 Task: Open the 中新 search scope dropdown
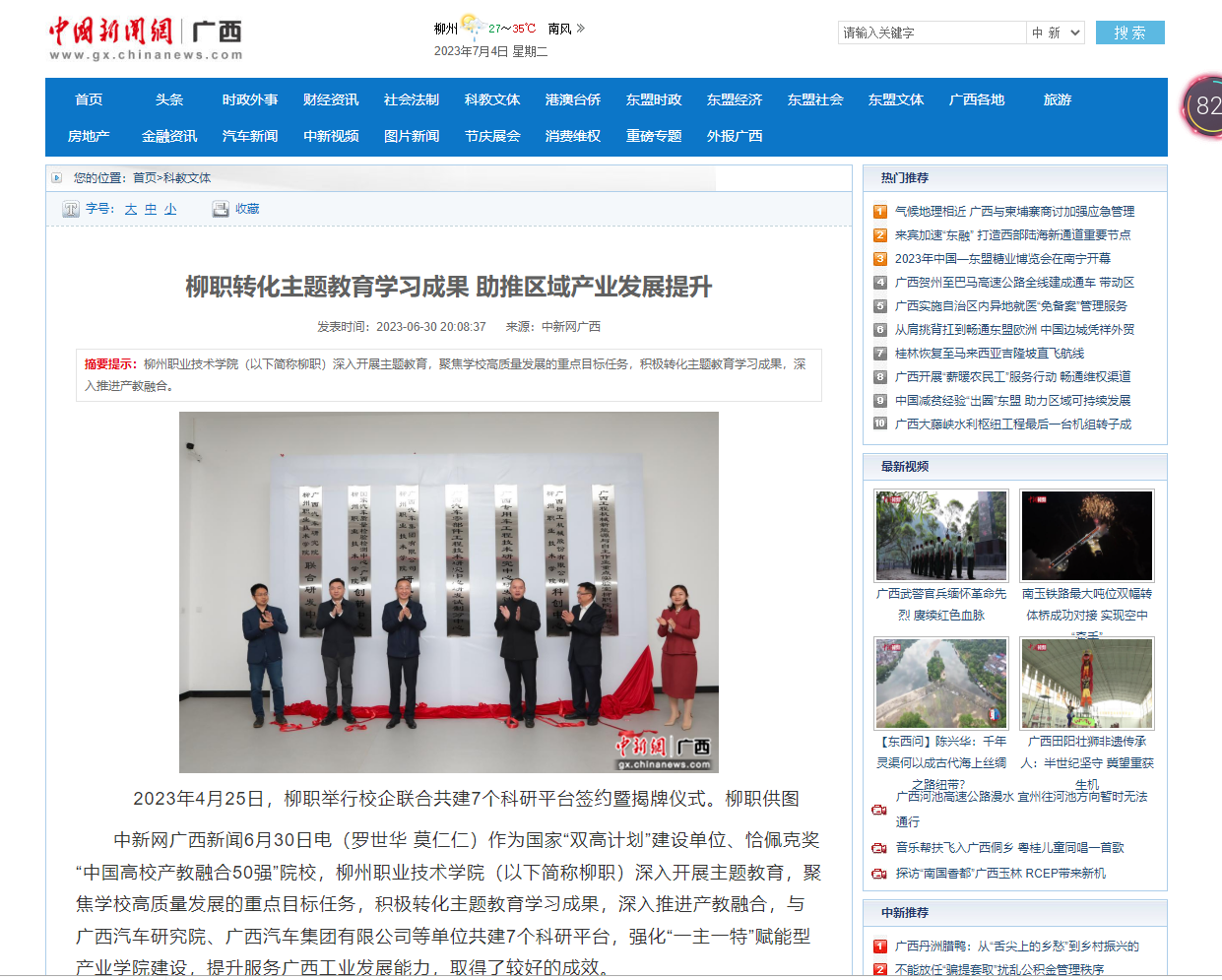(x=1056, y=33)
